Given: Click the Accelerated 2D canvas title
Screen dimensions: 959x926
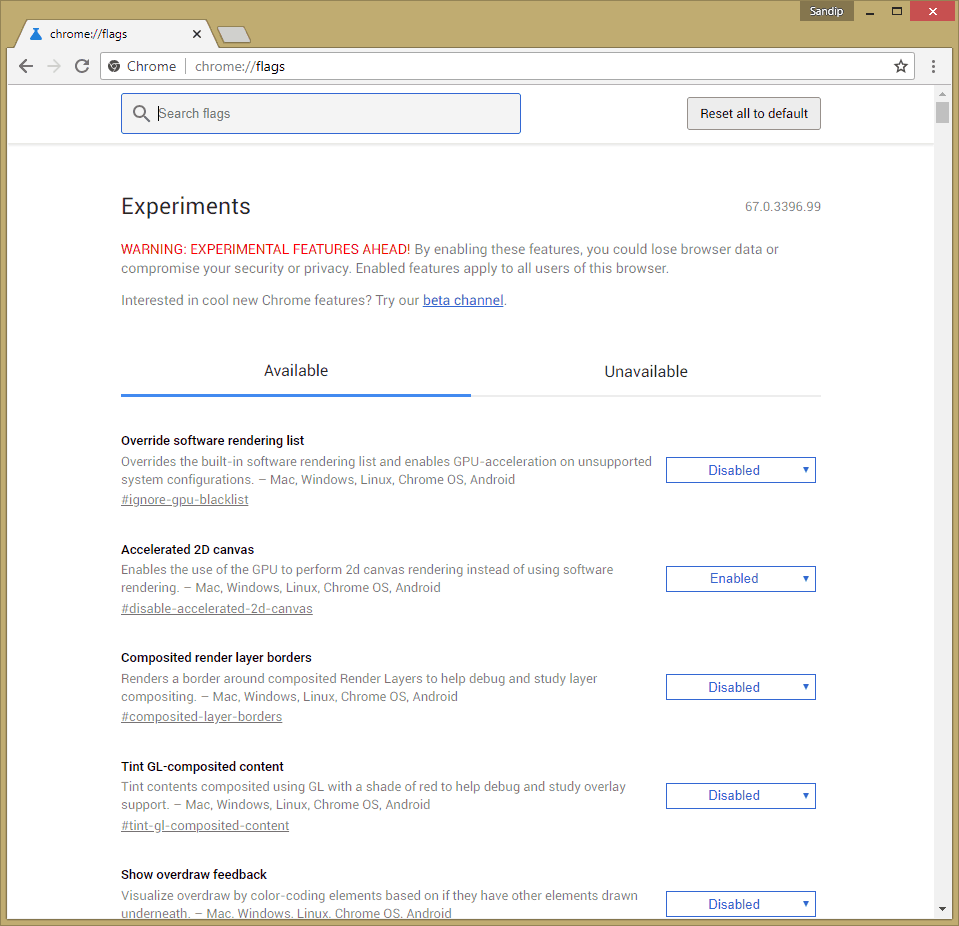Looking at the screenshot, I should point(187,549).
